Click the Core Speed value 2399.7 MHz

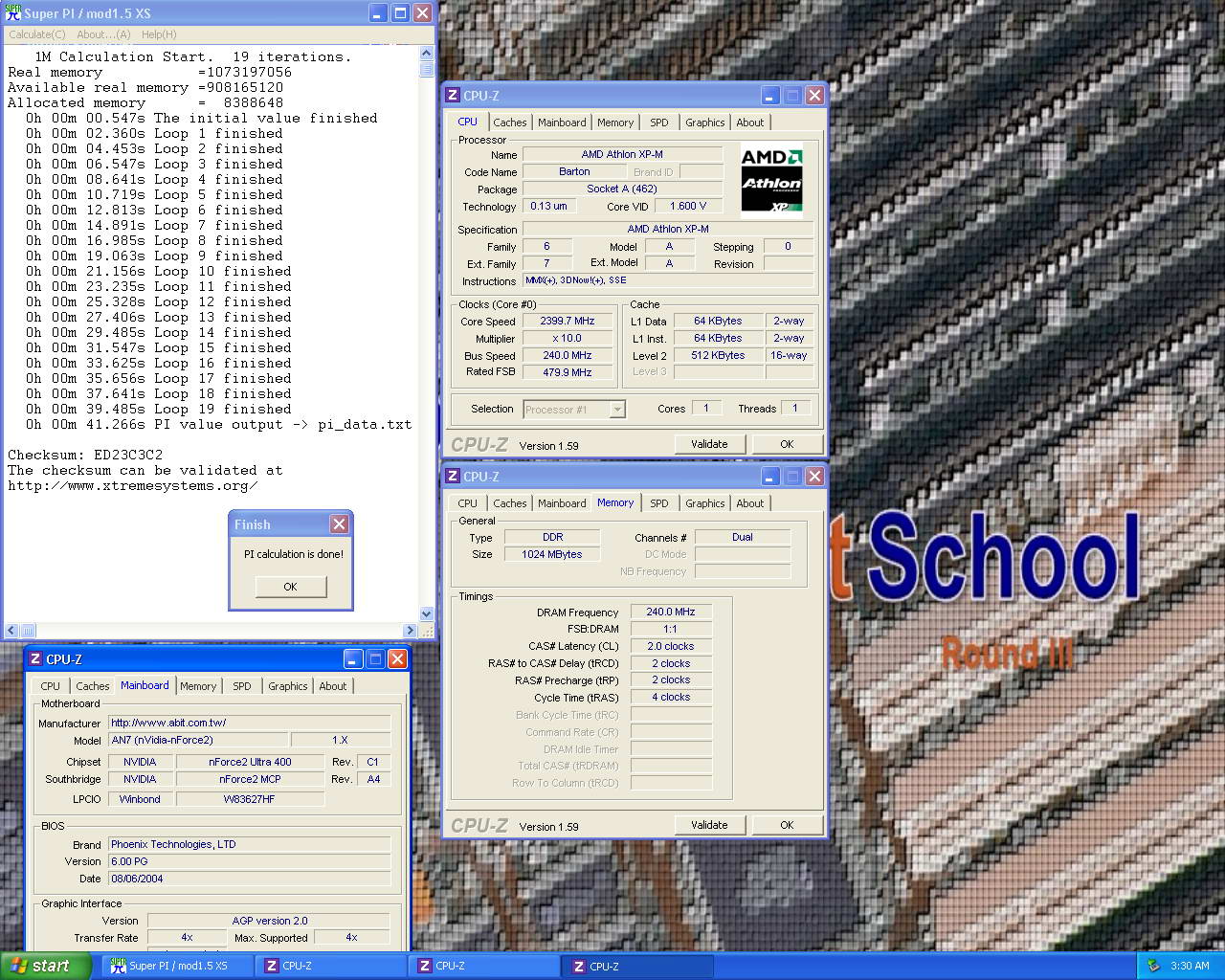tap(568, 322)
